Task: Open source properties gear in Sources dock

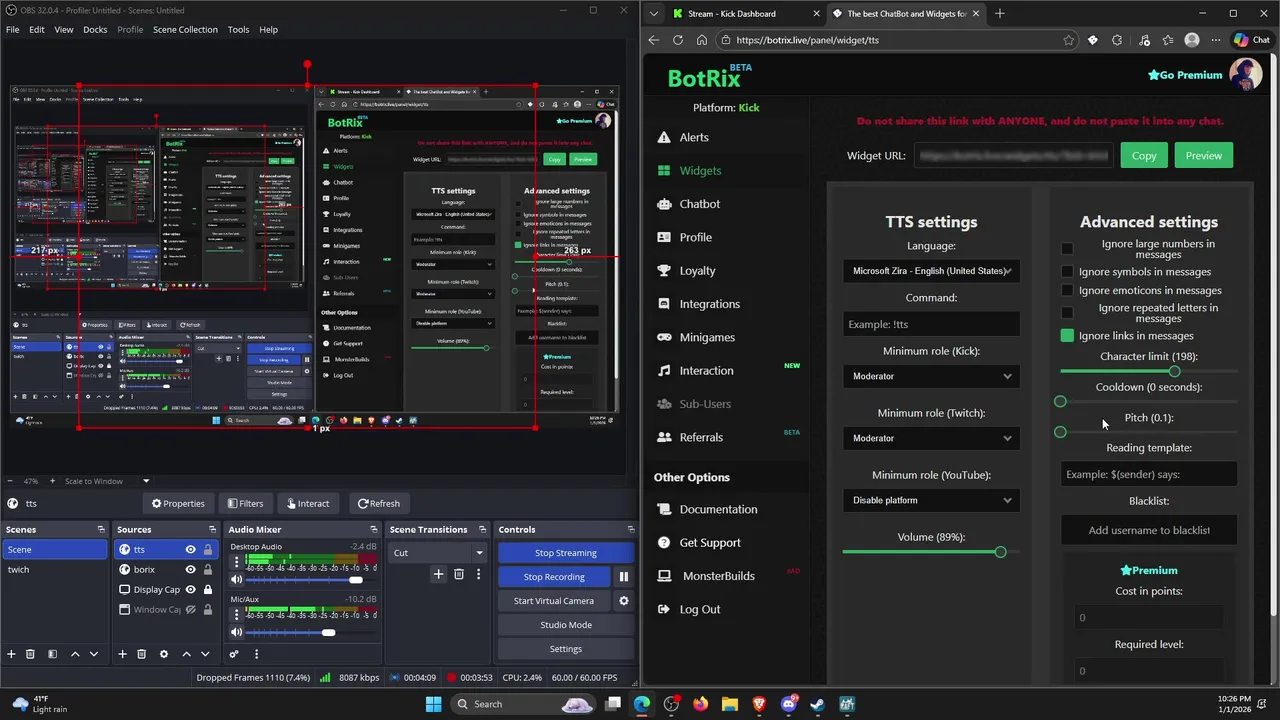Action: 164,654
